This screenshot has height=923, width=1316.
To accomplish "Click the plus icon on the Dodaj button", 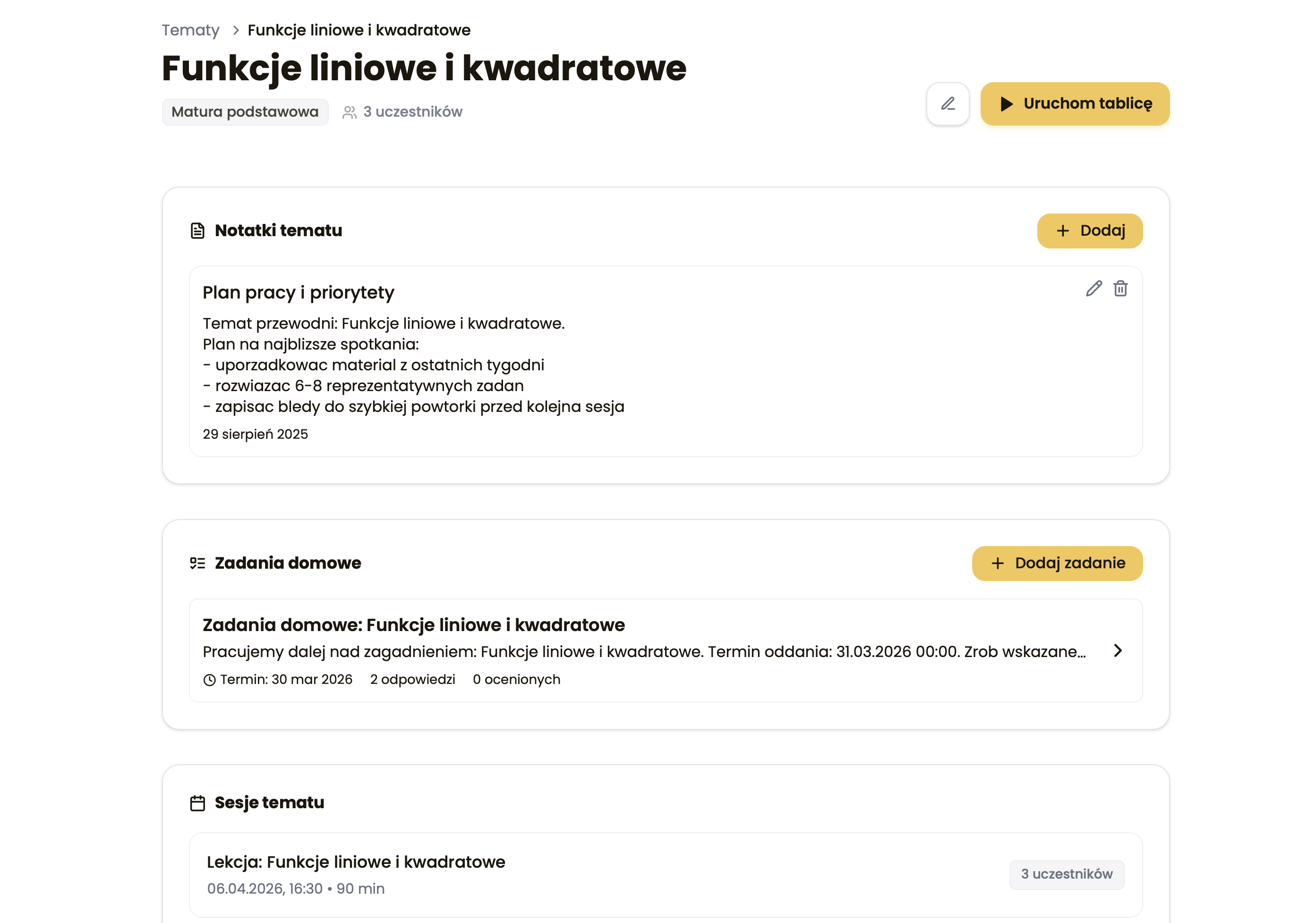I will tap(1063, 231).
